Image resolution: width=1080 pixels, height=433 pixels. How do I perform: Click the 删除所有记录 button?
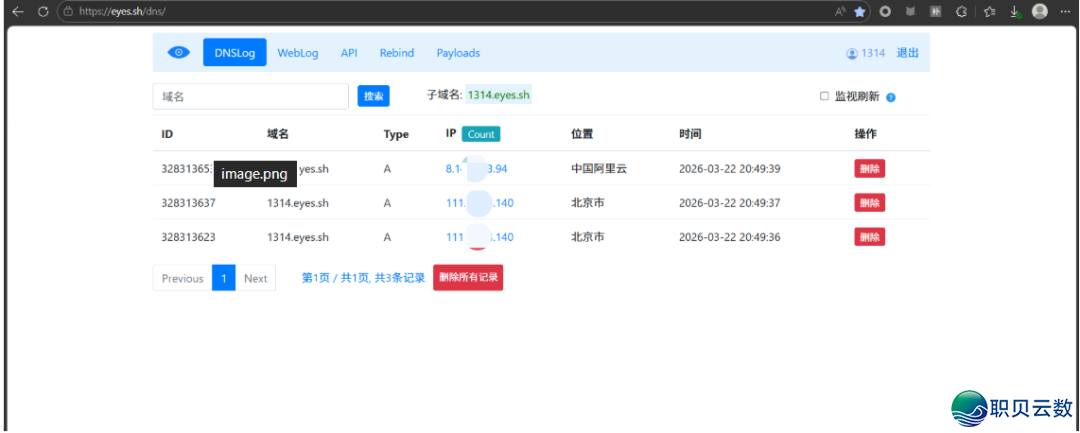[468, 278]
